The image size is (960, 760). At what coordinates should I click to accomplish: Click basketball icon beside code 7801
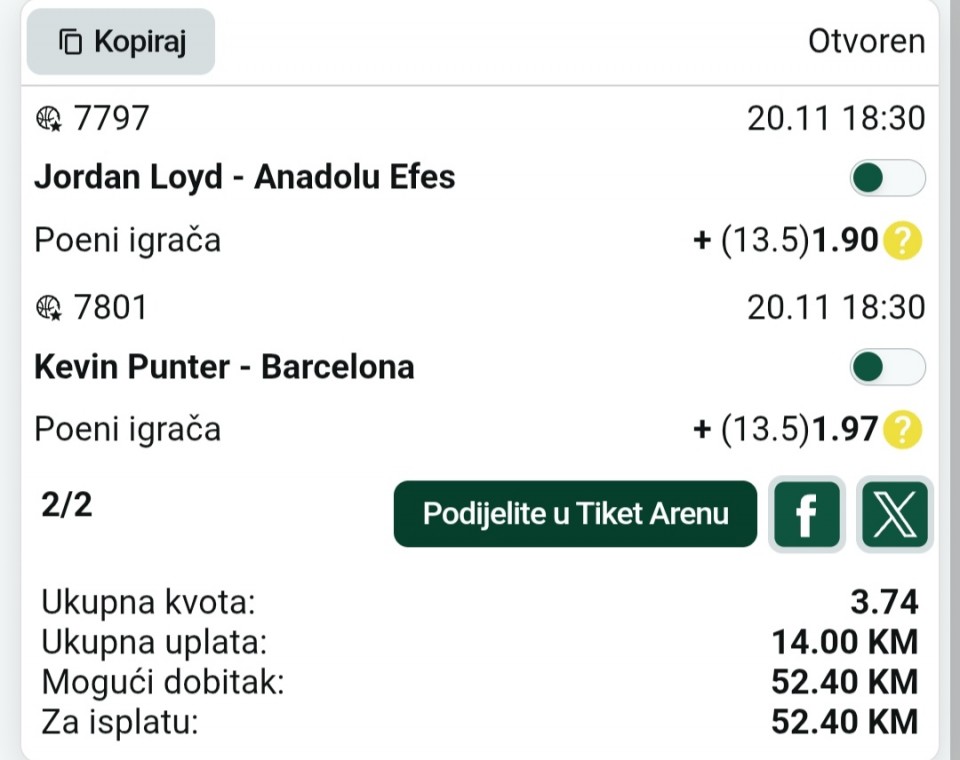point(49,308)
